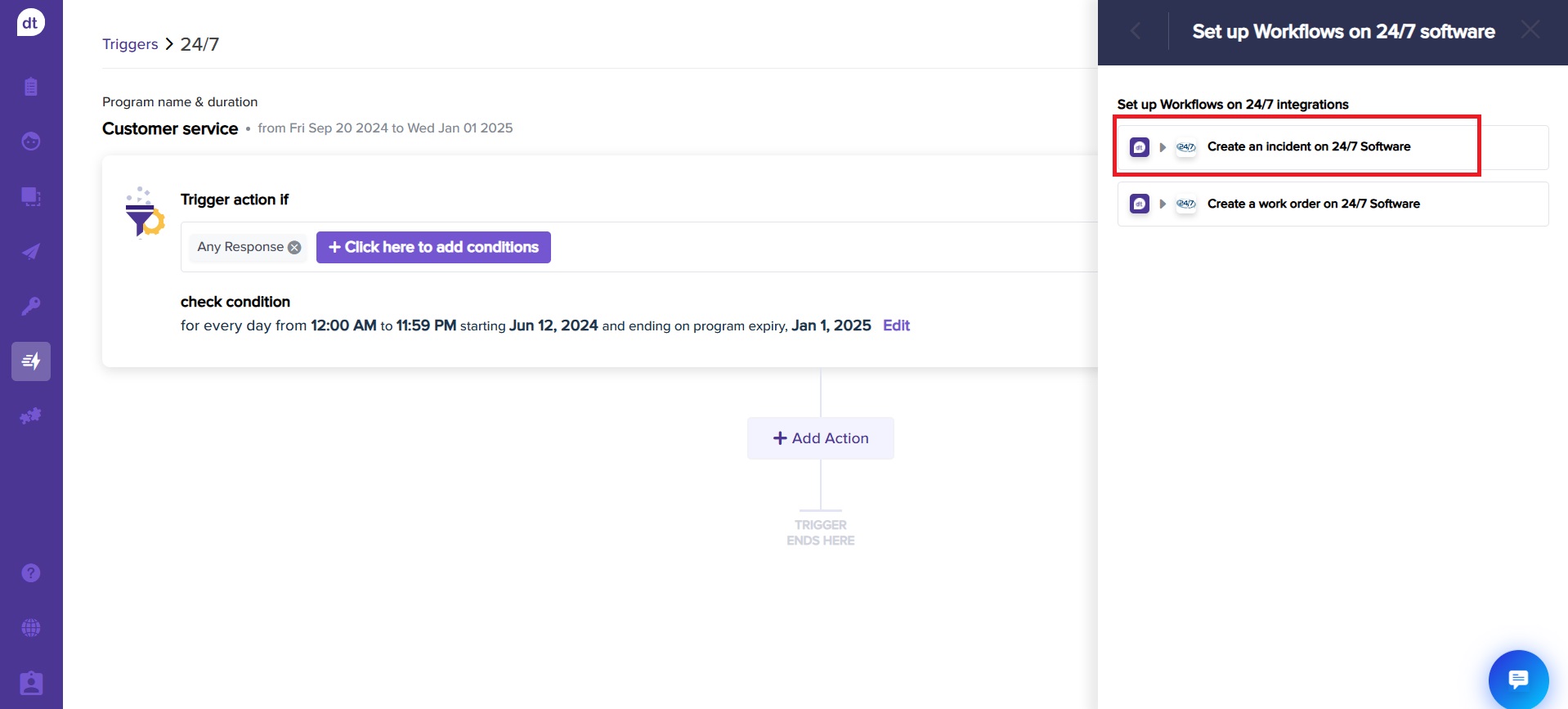
Task: Select the highlighted lightning workflows sidebar icon
Action: point(31,361)
